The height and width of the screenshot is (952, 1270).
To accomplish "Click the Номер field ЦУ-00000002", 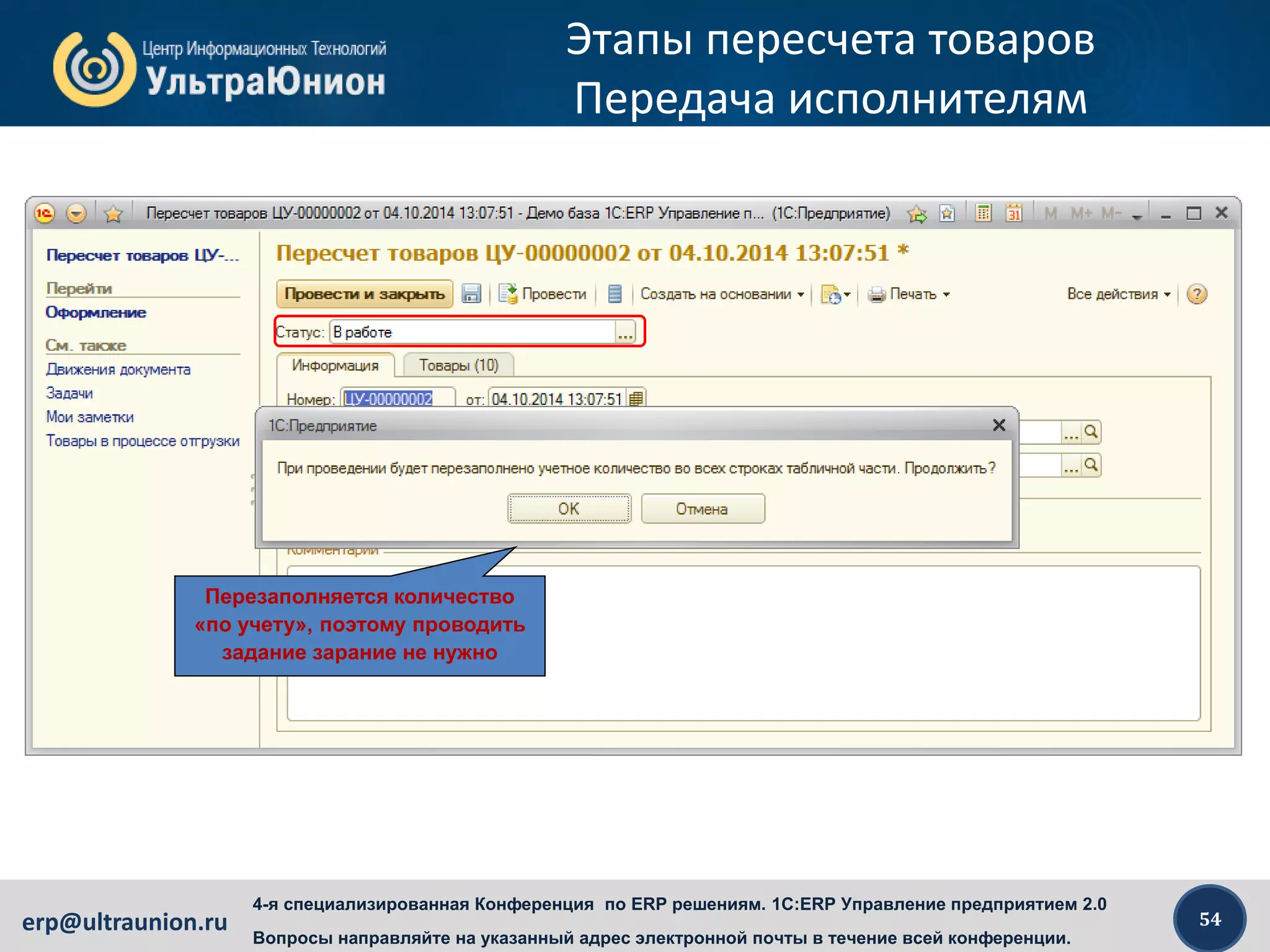I will click(399, 398).
